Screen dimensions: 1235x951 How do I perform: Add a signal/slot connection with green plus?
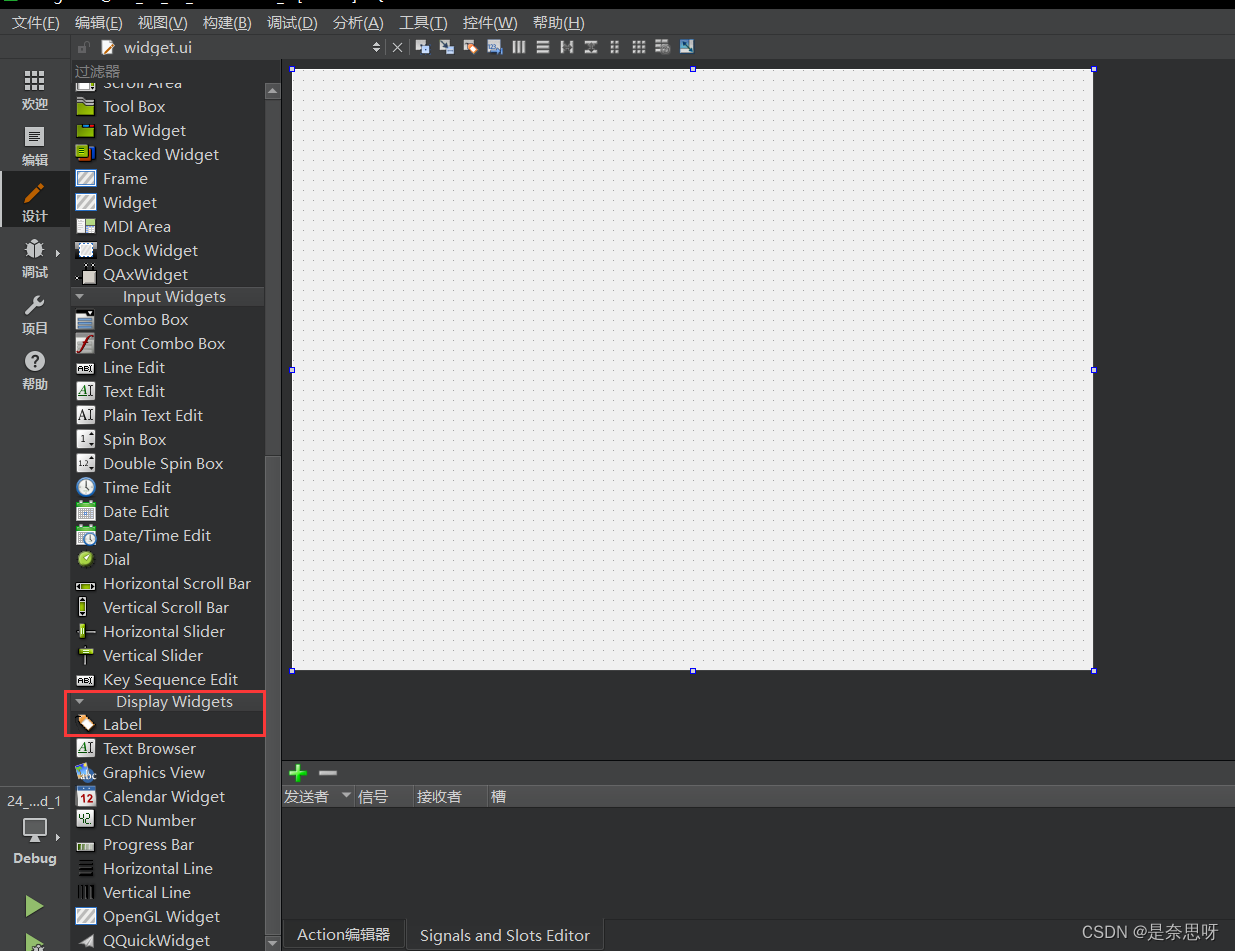298,773
